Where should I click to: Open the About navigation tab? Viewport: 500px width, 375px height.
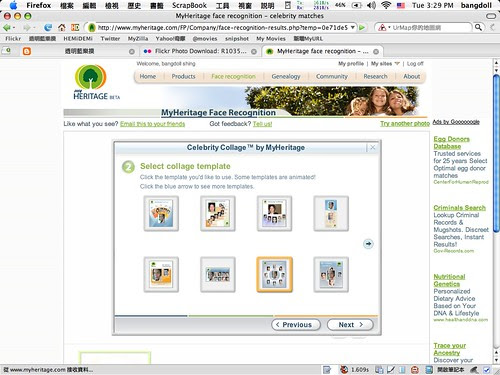click(x=412, y=76)
